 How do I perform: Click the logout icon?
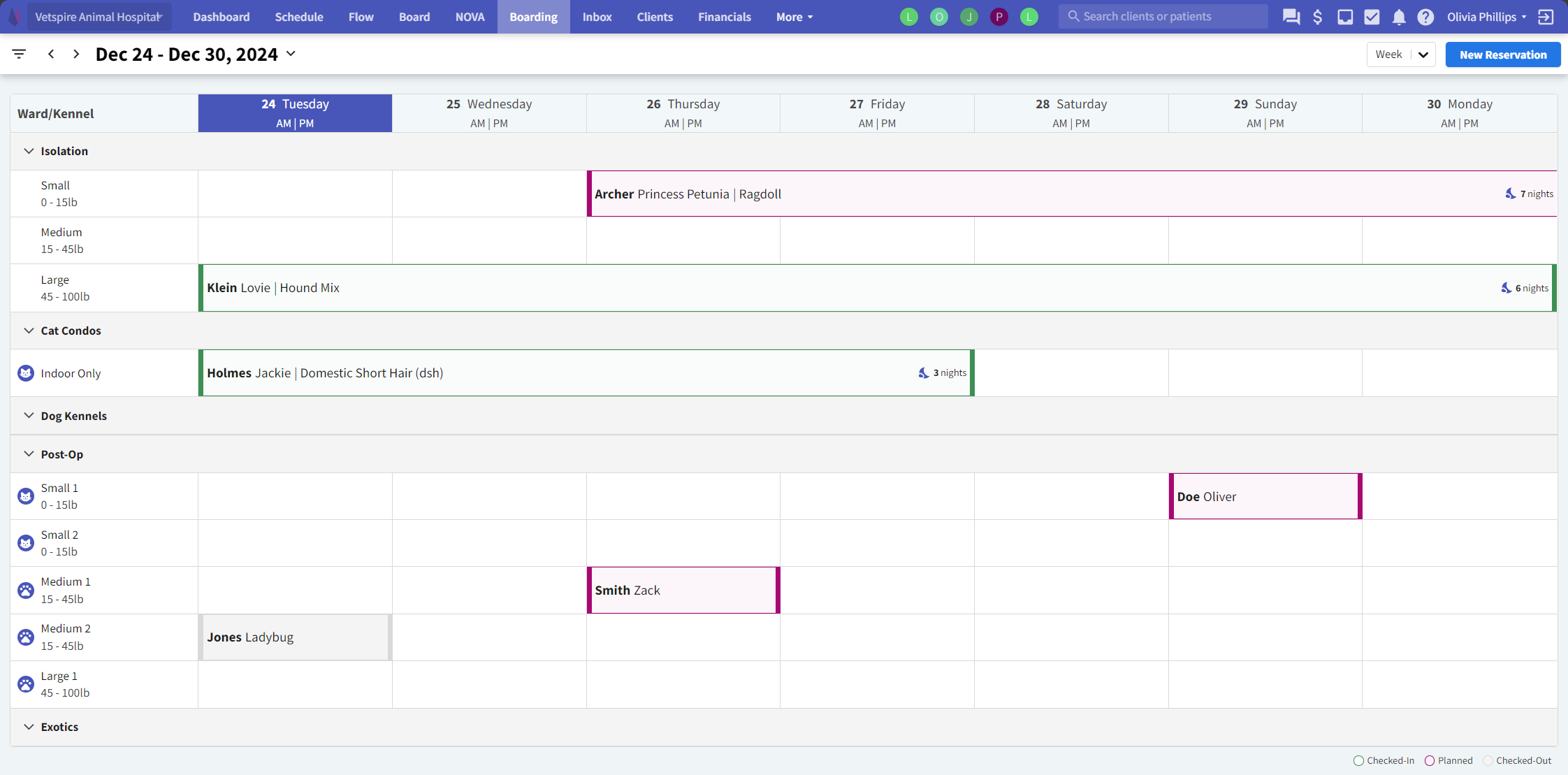click(x=1546, y=17)
